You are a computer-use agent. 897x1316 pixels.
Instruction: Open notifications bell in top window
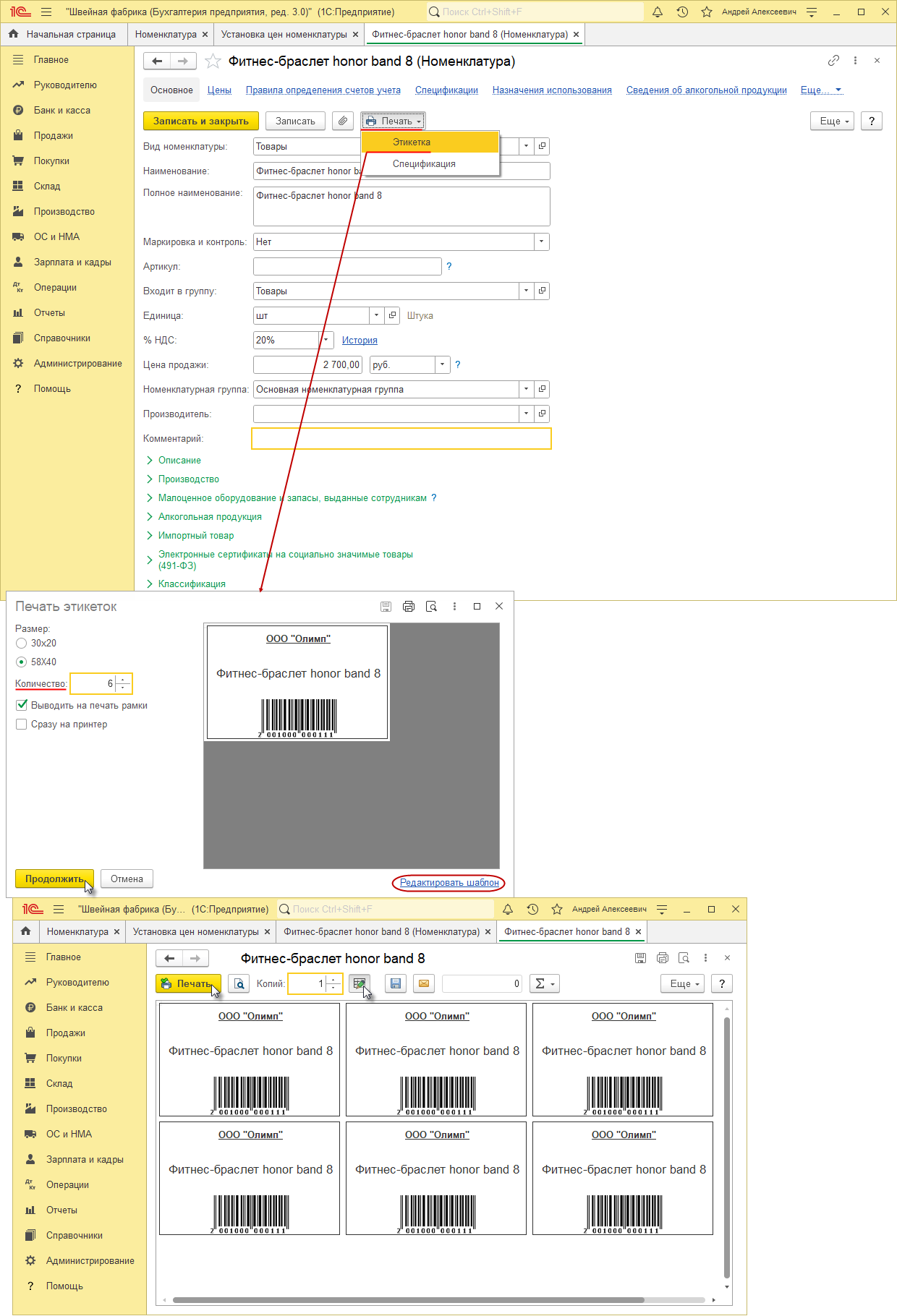tap(658, 12)
